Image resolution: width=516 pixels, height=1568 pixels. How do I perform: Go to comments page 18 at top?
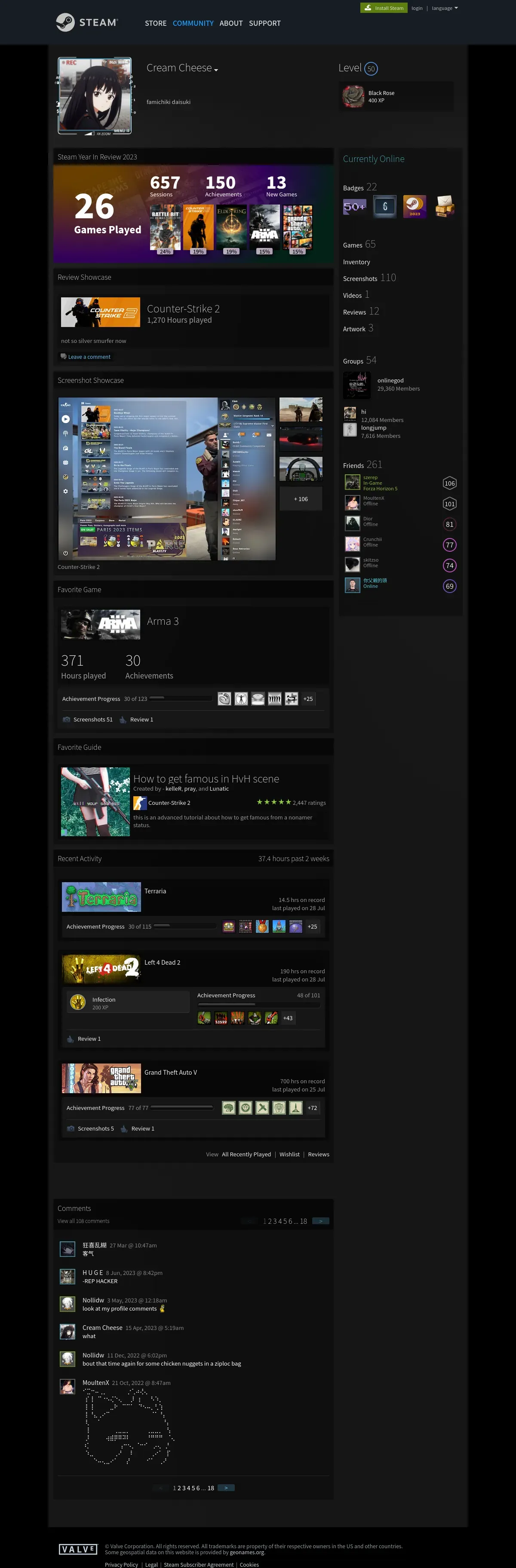pyautogui.click(x=304, y=1221)
